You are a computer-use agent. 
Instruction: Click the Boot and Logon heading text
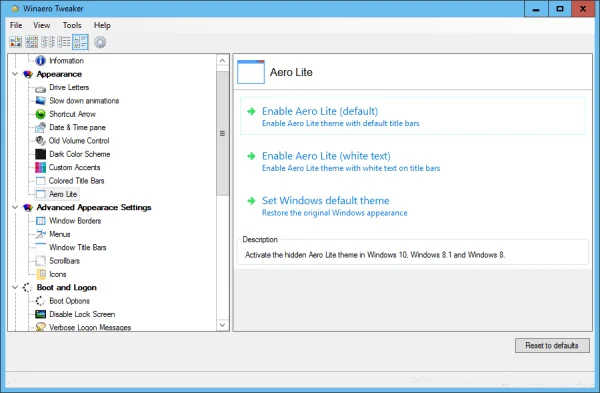[x=67, y=287]
